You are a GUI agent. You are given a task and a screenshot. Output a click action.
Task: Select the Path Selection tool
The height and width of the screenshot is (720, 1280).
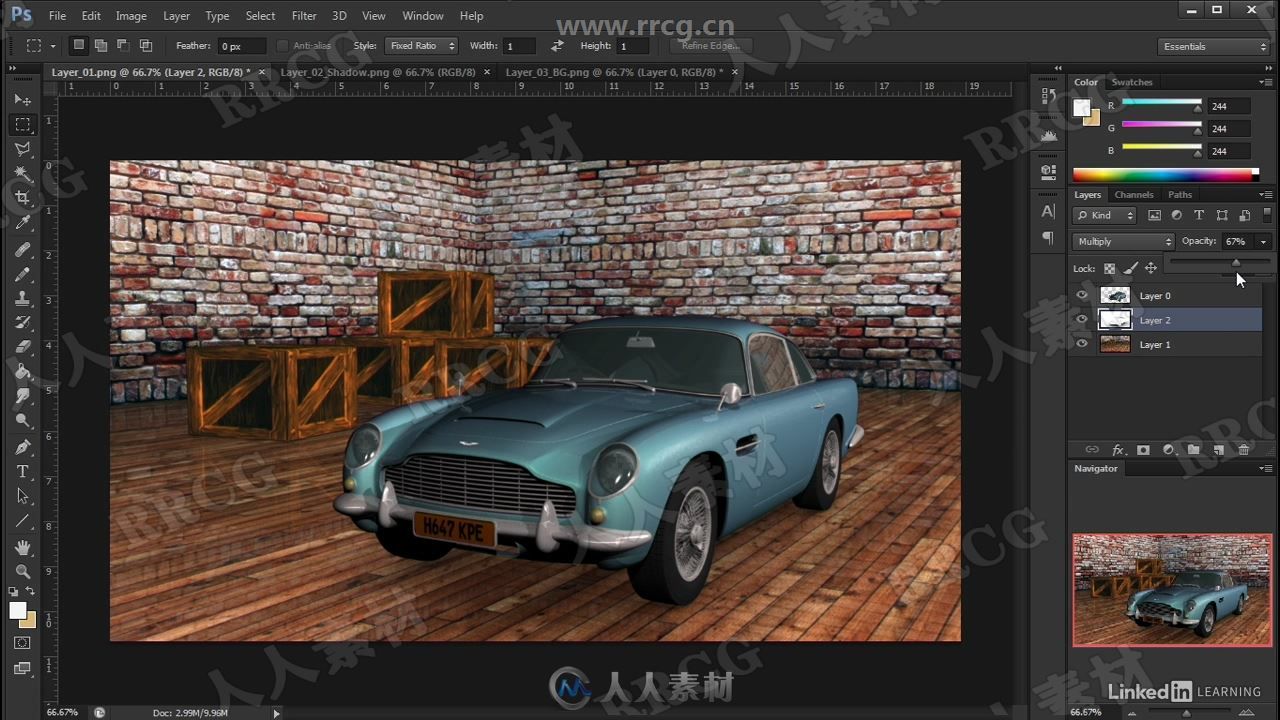tap(22, 496)
